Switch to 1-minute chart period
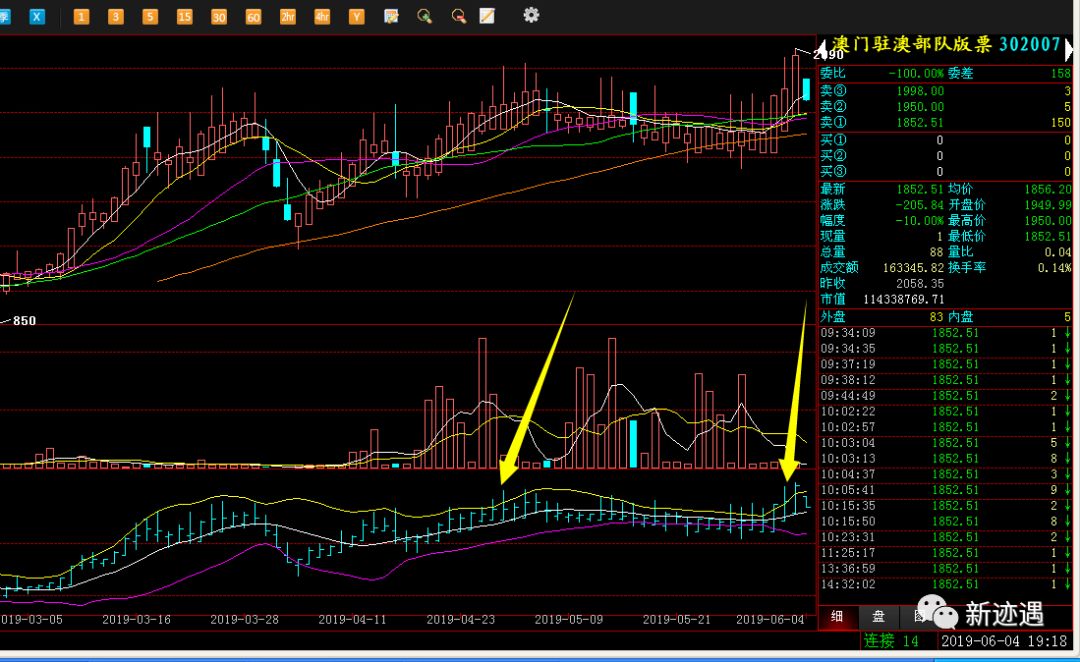Viewport: 1080px width, 662px height. [x=81, y=17]
